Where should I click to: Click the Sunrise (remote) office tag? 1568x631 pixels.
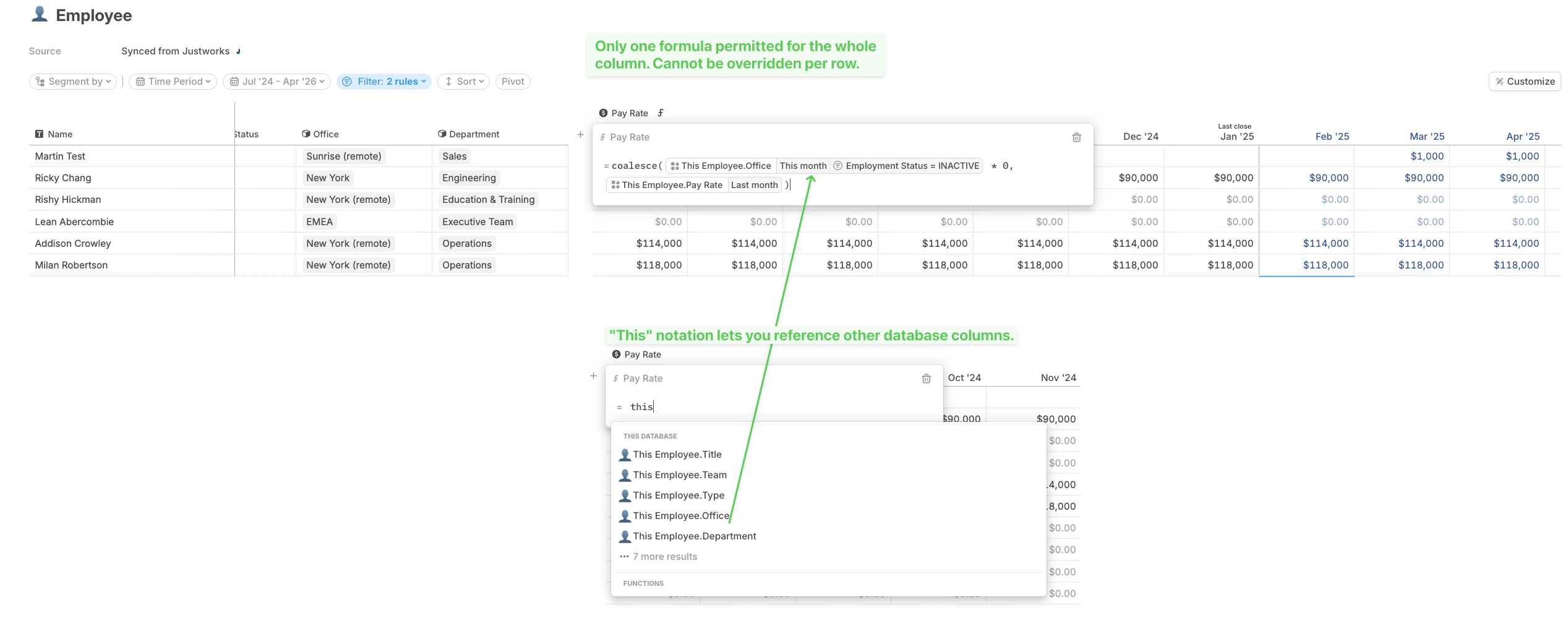(x=344, y=157)
